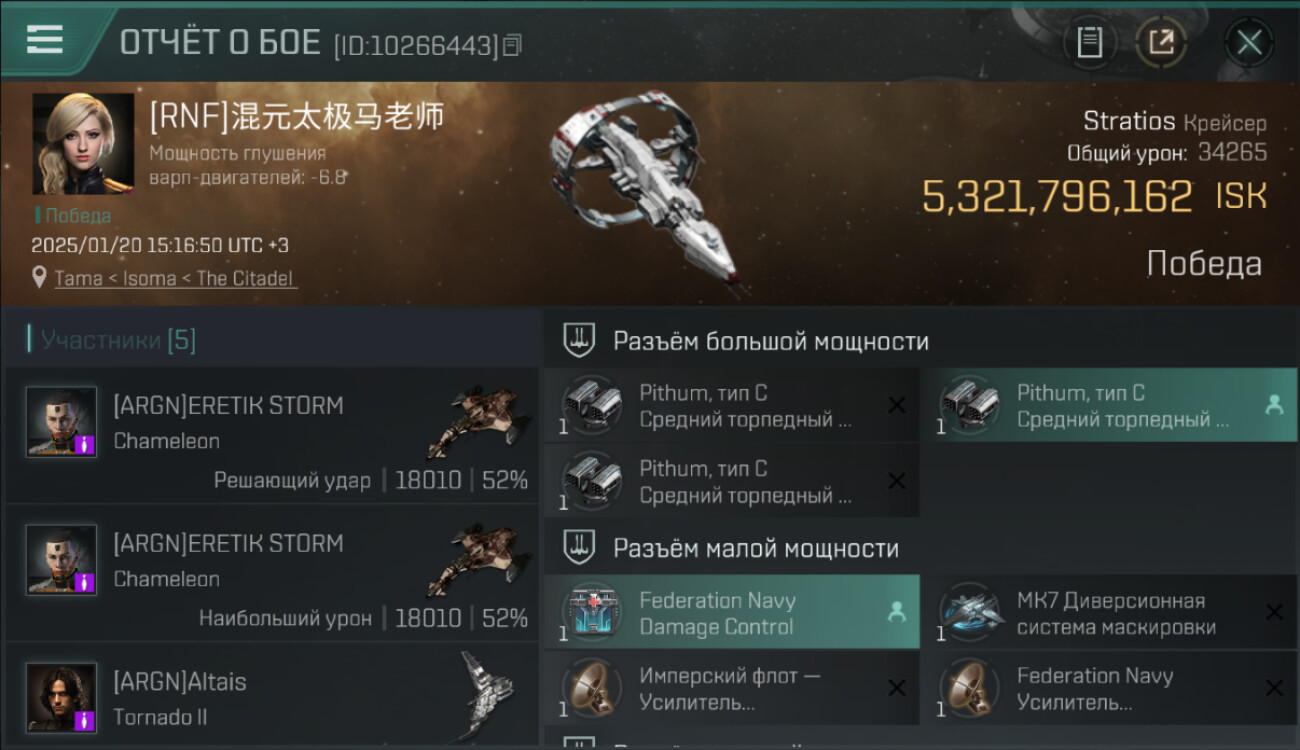Screen dimensions: 1300x750
Task: Close the battle report window
Action: (x=1249, y=42)
